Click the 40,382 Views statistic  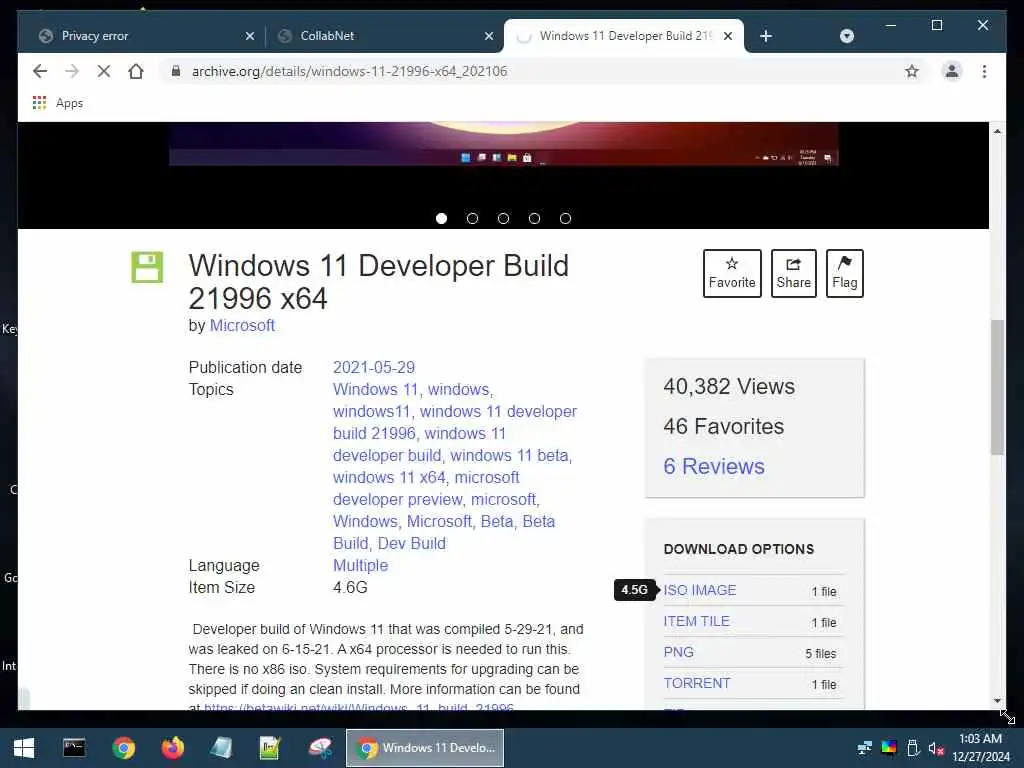(729, 387)
